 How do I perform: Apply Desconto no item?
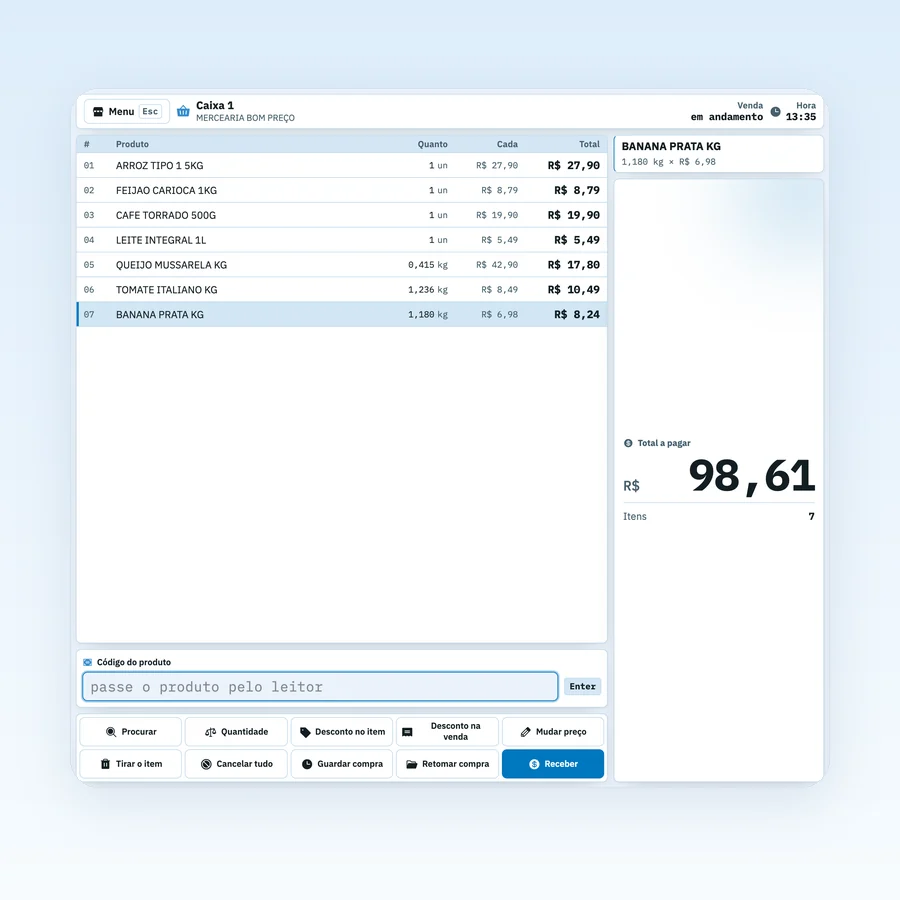[x=342, y=732]
